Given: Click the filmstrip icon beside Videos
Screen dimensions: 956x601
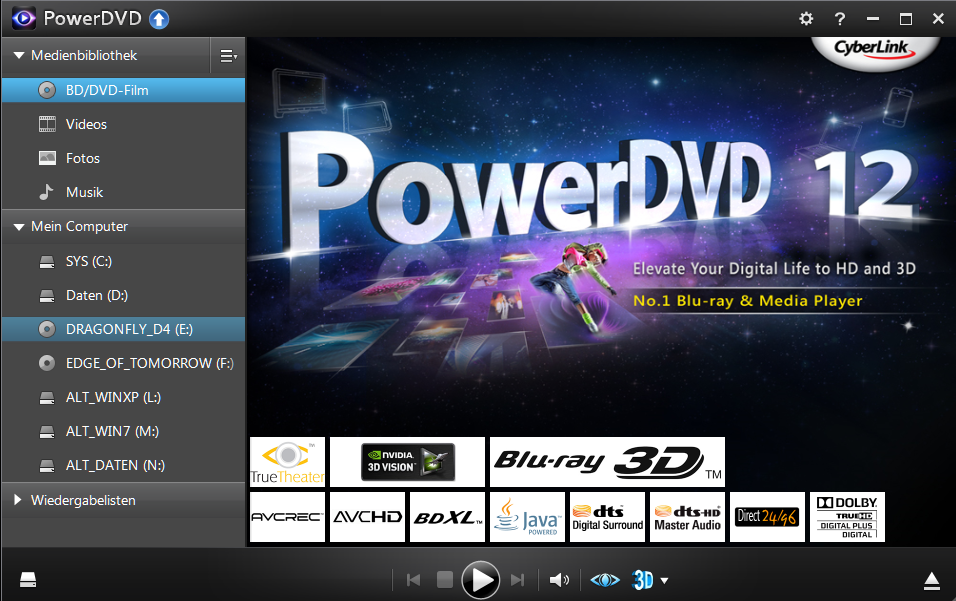Looking at the screenshot, I should 47,124.
